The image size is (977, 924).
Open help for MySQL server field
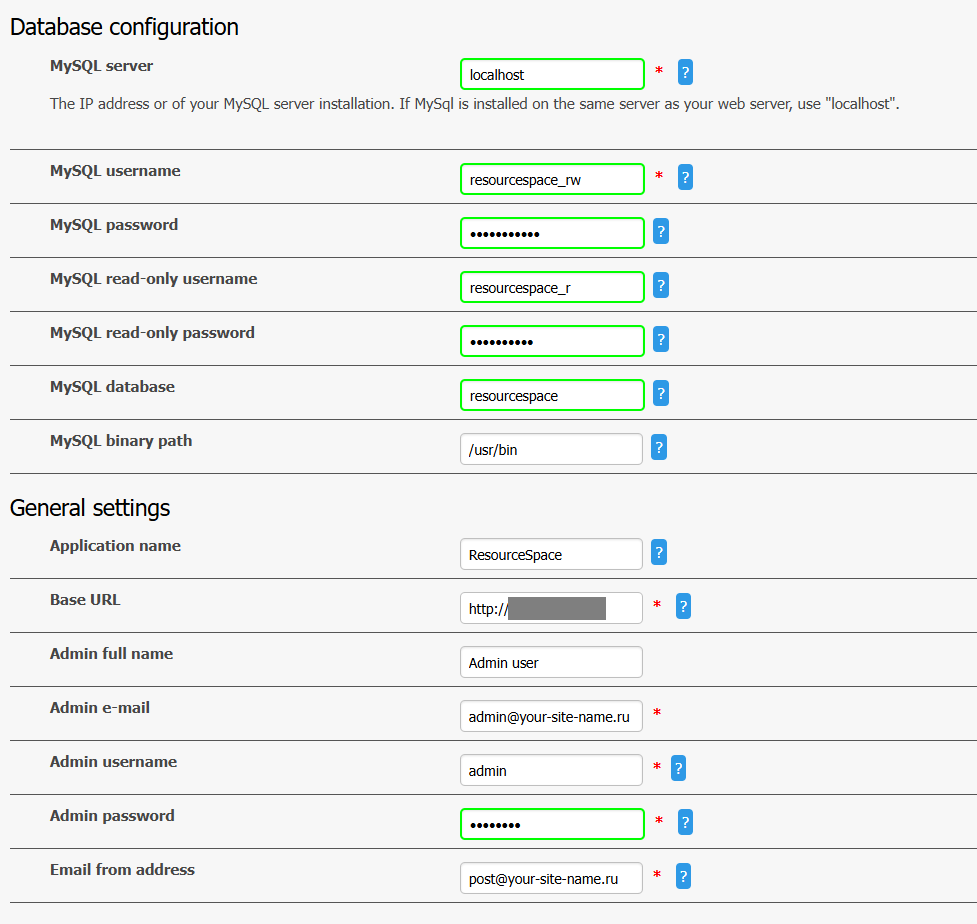coord(685,73)
